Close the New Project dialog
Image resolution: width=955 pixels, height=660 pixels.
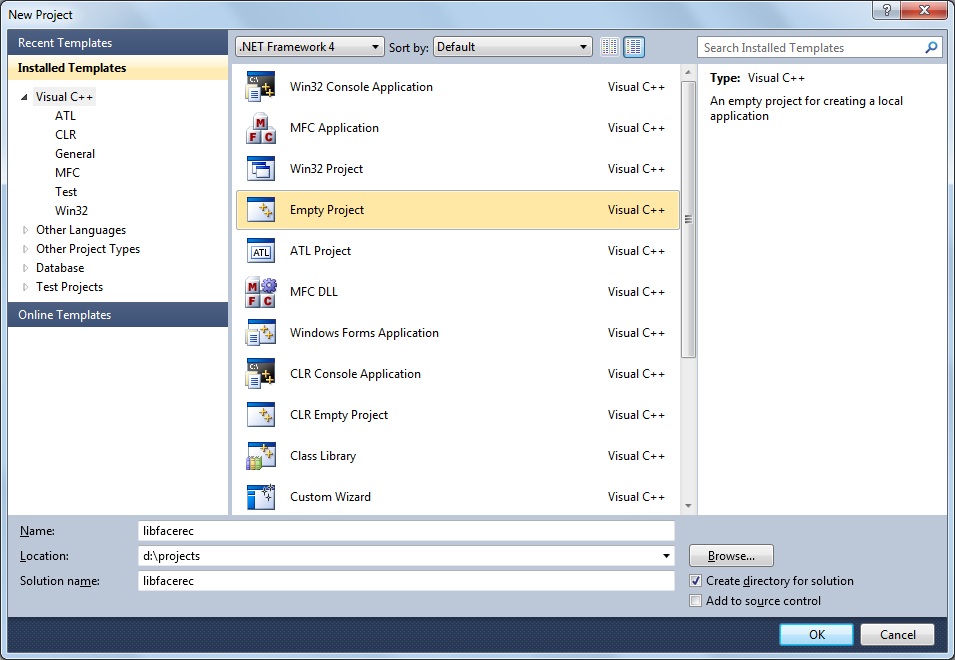(x=924, y=10)
